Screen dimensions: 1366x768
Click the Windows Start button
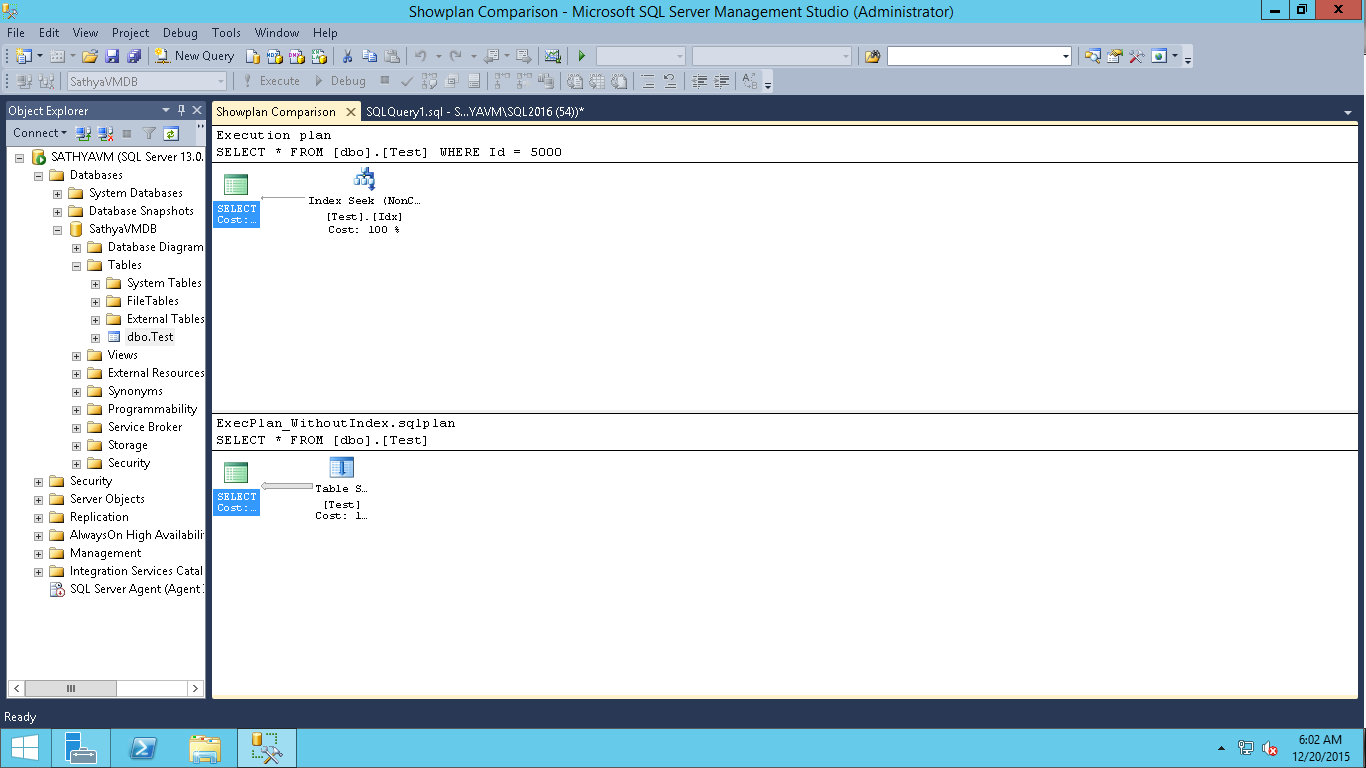[24, 748]
